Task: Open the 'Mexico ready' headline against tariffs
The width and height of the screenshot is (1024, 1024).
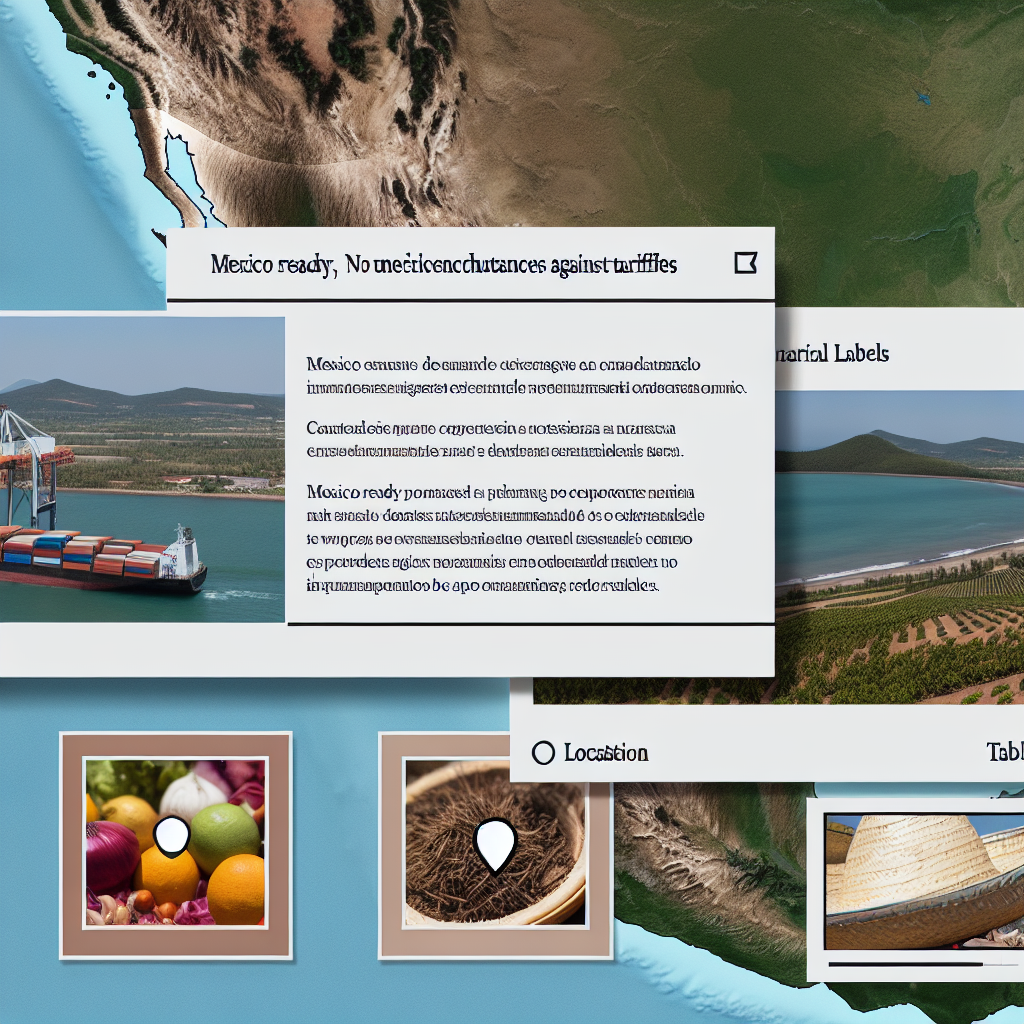Action: [x=444, y=265]
